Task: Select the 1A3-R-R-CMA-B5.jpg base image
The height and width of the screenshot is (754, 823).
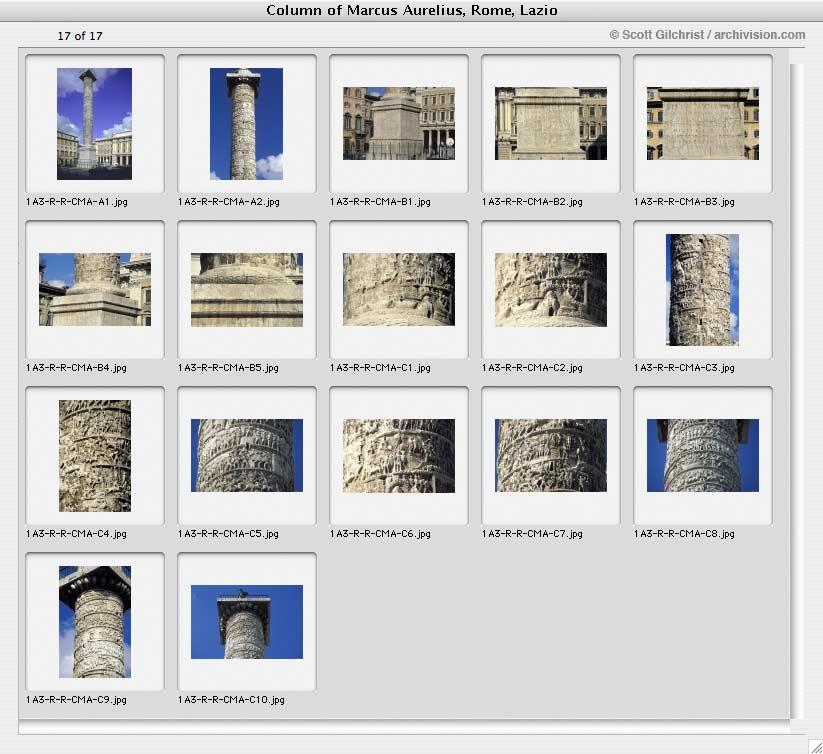Action: [247, 290]
